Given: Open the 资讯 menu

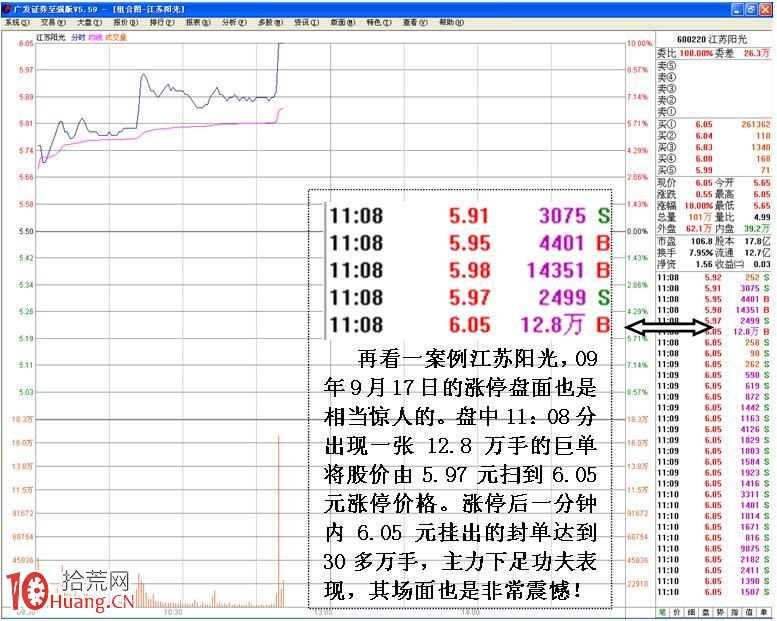Looking at the screenshot, I should tap(306, 23).
